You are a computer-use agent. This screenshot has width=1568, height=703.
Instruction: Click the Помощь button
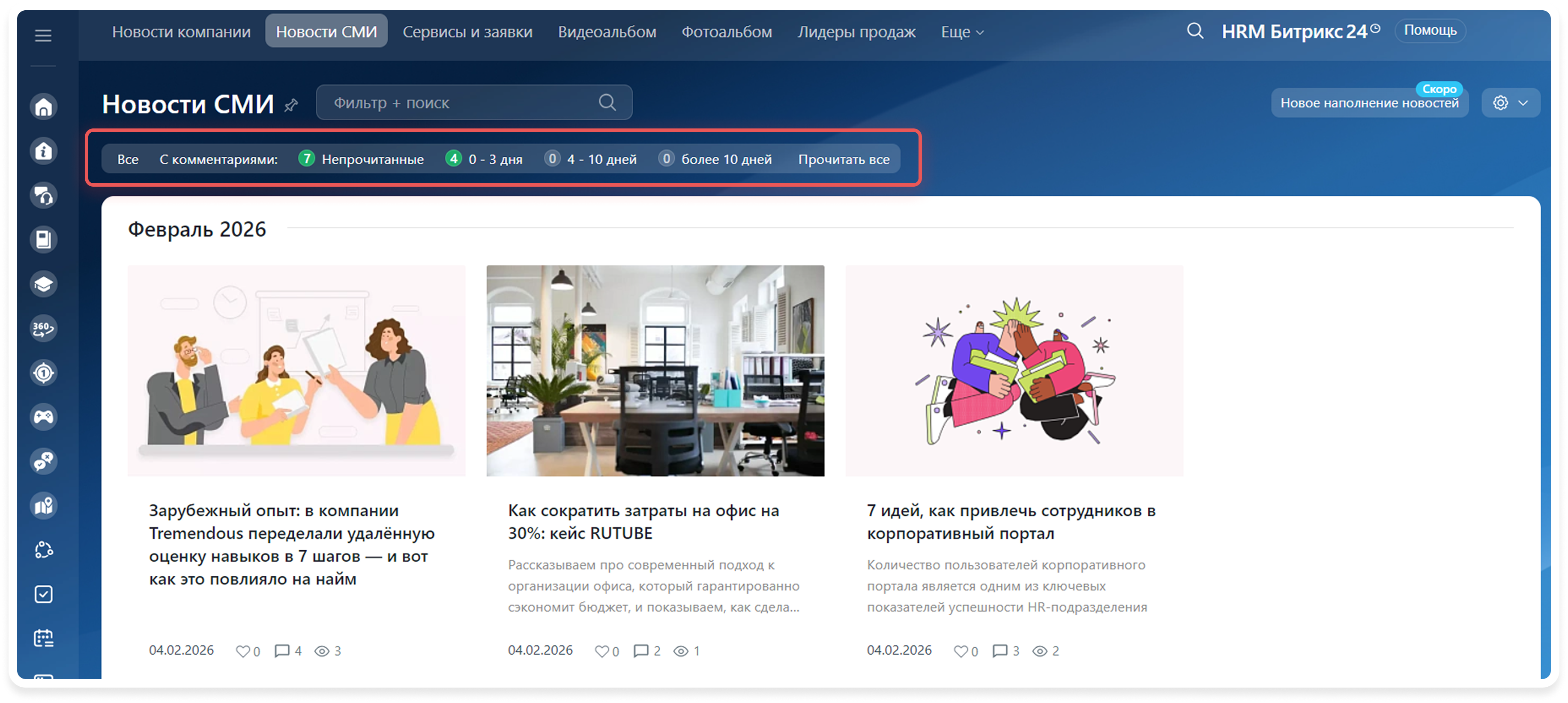pyautogui.click(x=1430, y=30)
